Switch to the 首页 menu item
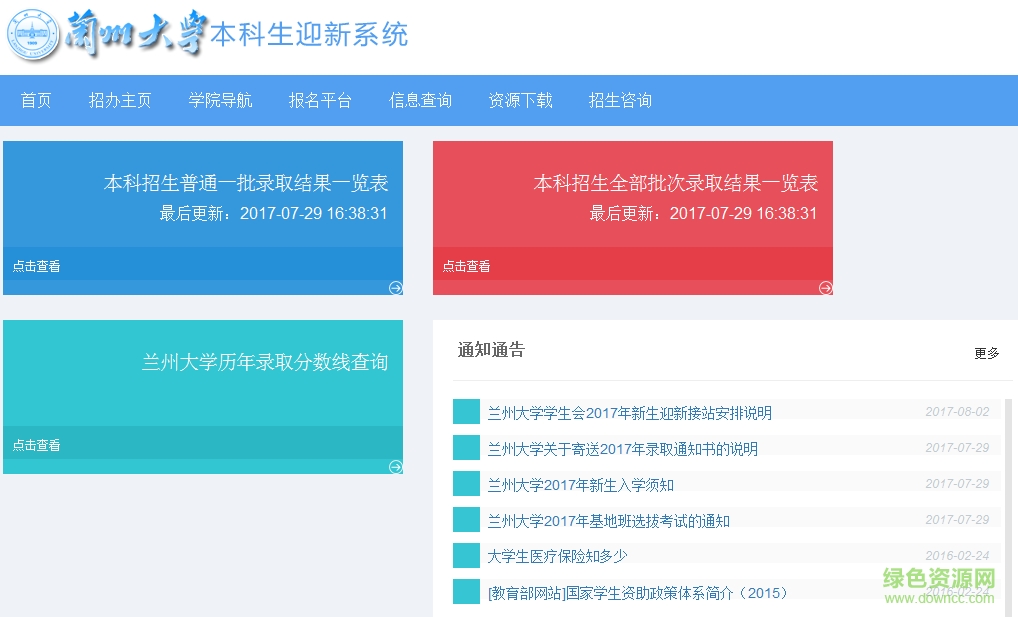 (x=36, y=100)
